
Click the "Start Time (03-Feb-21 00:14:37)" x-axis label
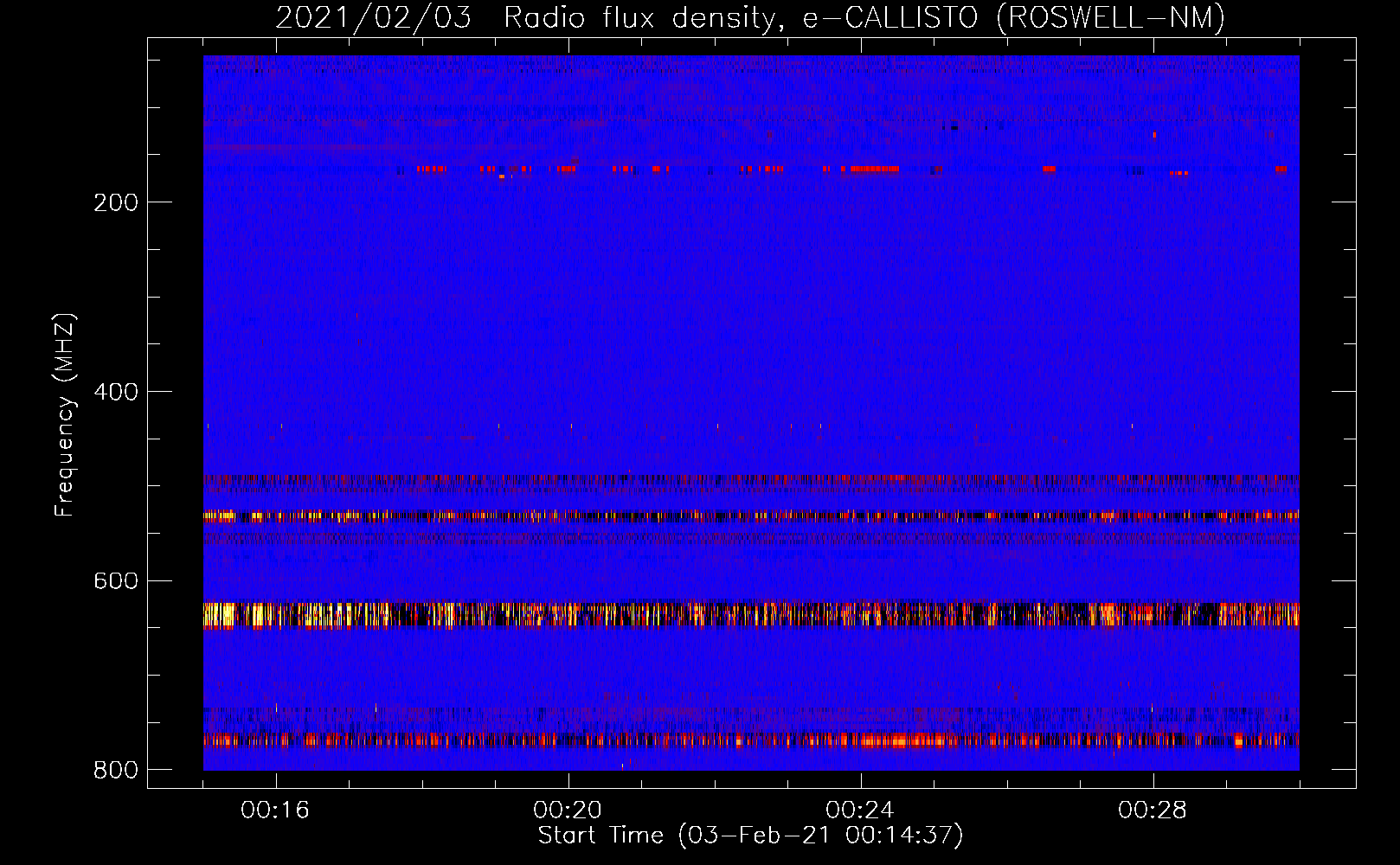pyautogui.click(x=750, y=836)
